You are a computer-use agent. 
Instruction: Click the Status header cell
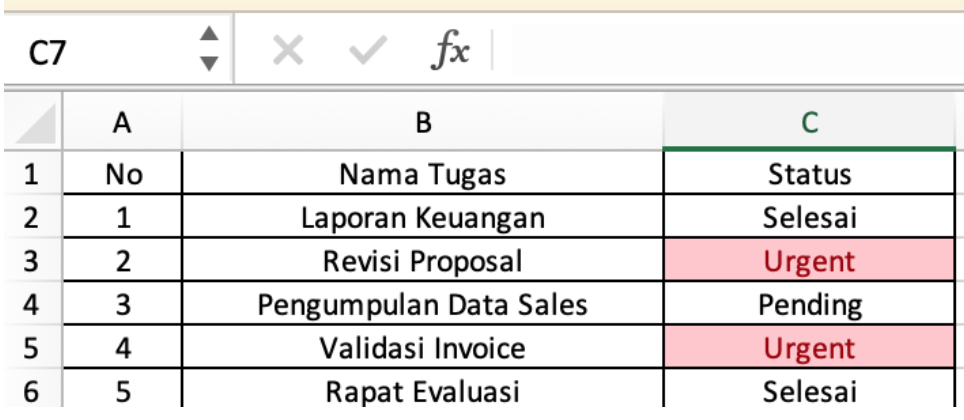point(810,176)
